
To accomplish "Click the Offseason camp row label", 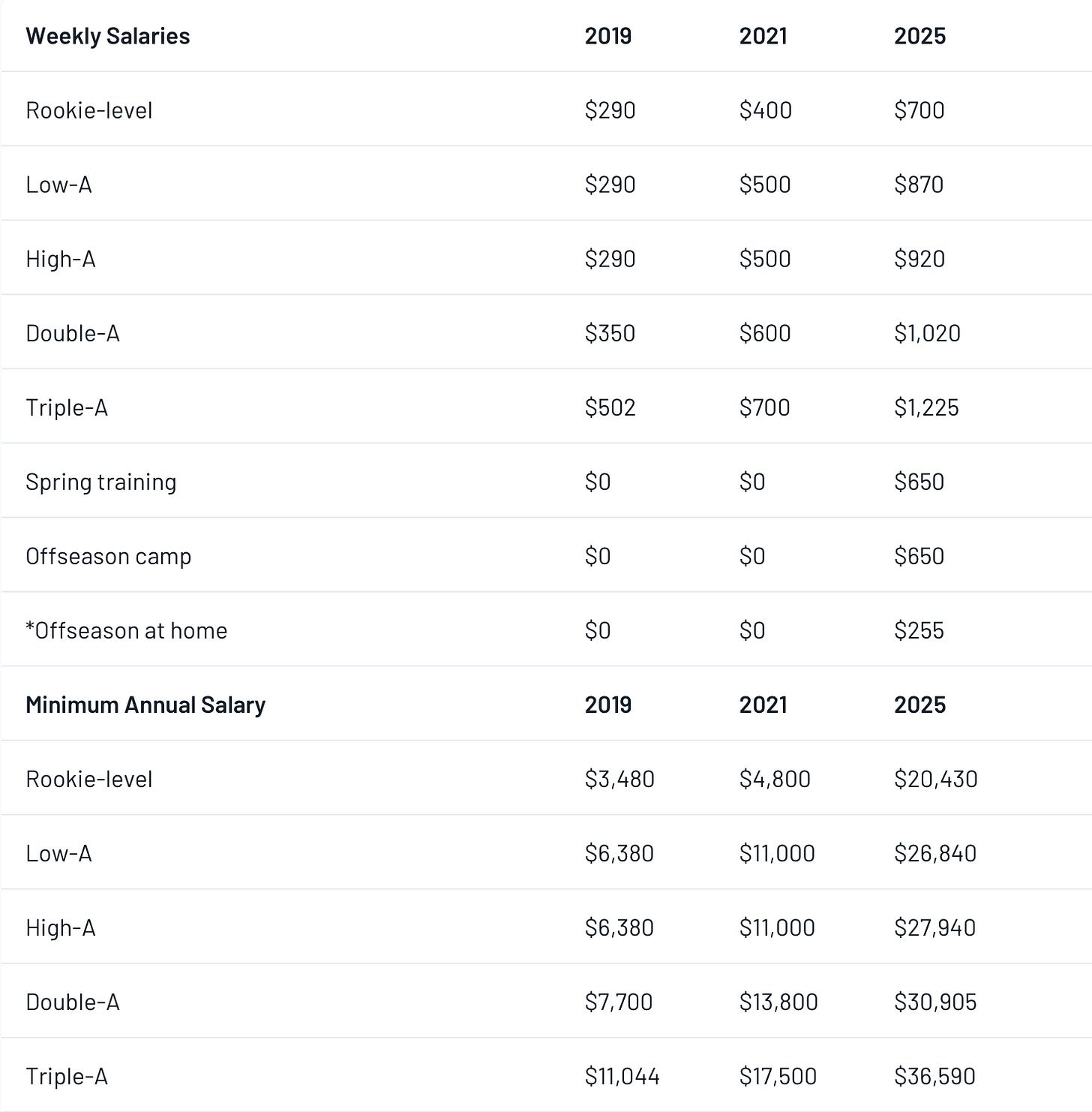I will pyautogui.click(x=108, y=556).
